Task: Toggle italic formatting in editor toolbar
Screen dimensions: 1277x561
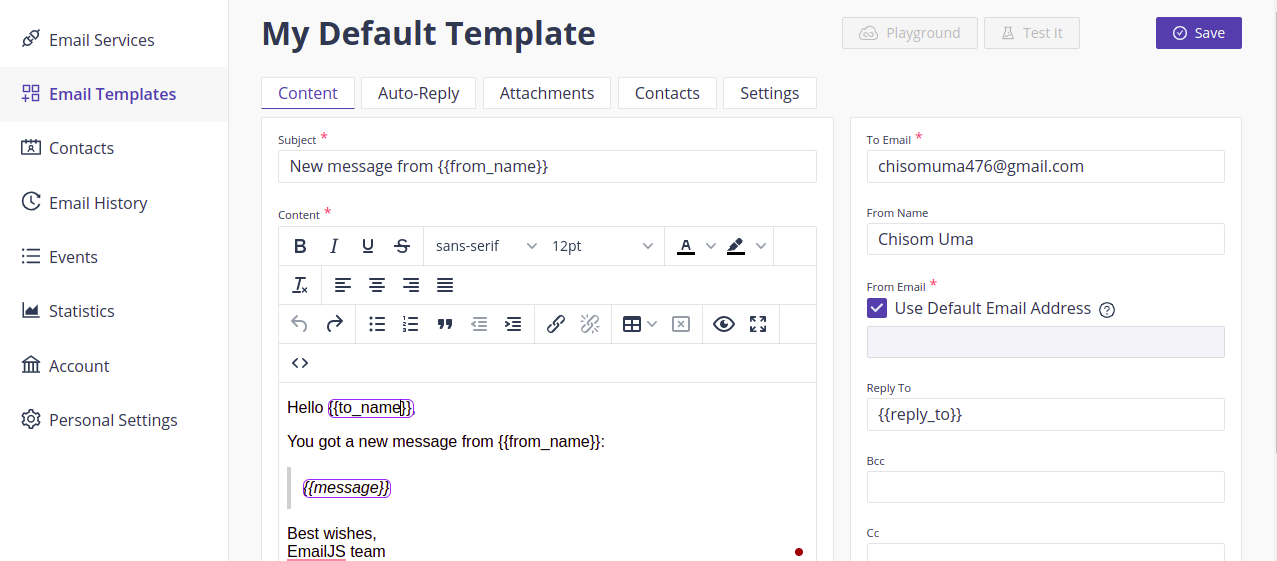Action: (334, 246)
